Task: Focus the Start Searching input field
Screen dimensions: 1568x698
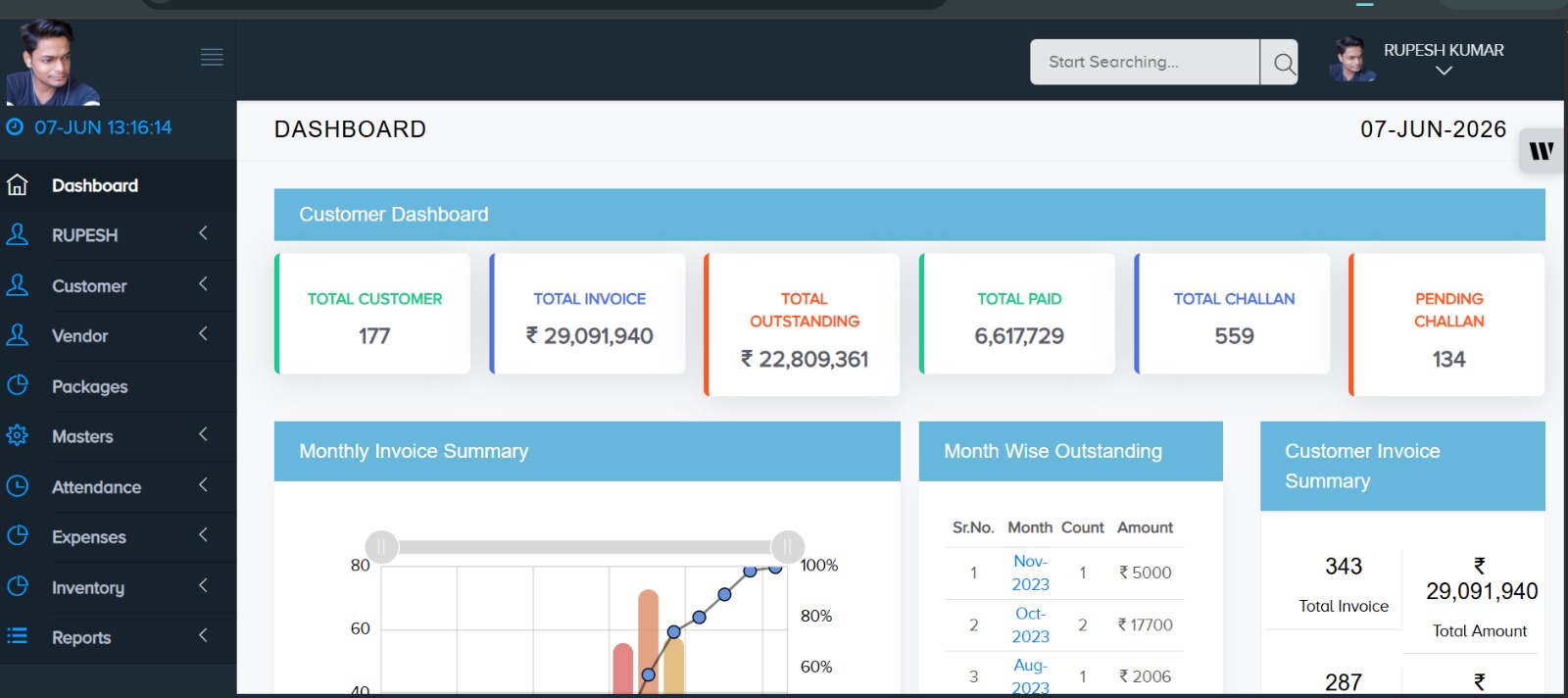Action: [1145, 62]
